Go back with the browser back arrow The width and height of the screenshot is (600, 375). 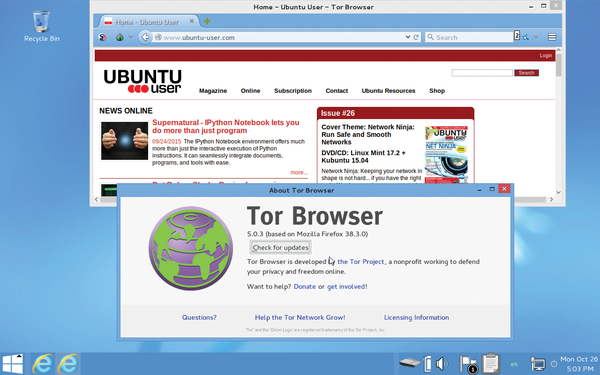point(145,37)
